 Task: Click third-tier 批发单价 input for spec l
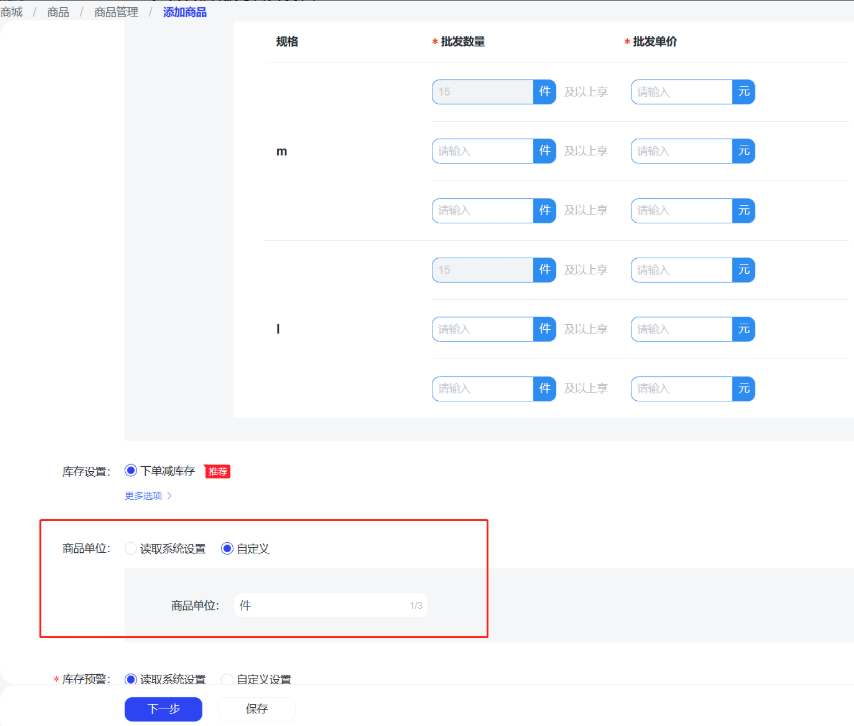tap(682, 388)
